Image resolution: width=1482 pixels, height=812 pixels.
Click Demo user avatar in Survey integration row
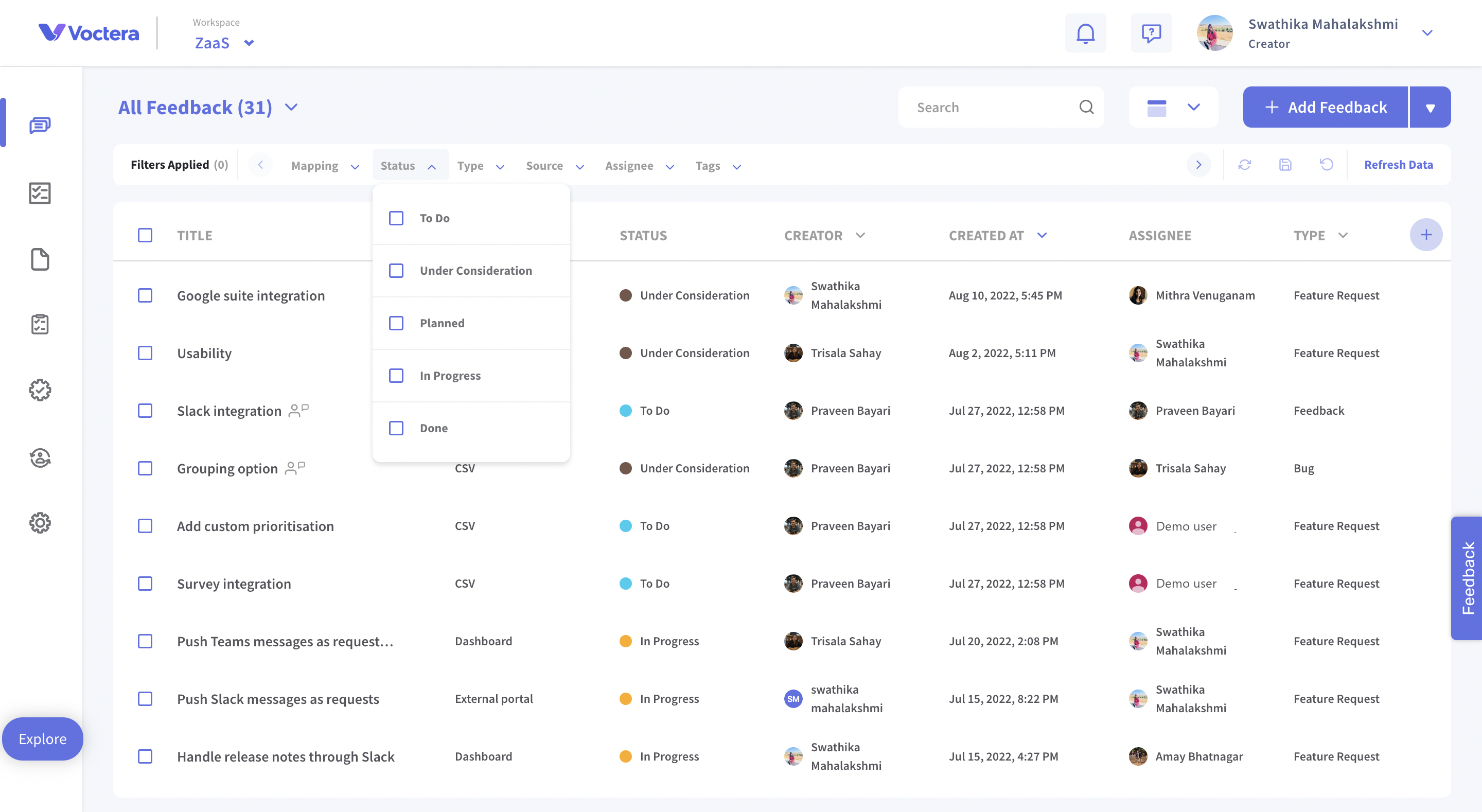click(x=1137, y=584)
